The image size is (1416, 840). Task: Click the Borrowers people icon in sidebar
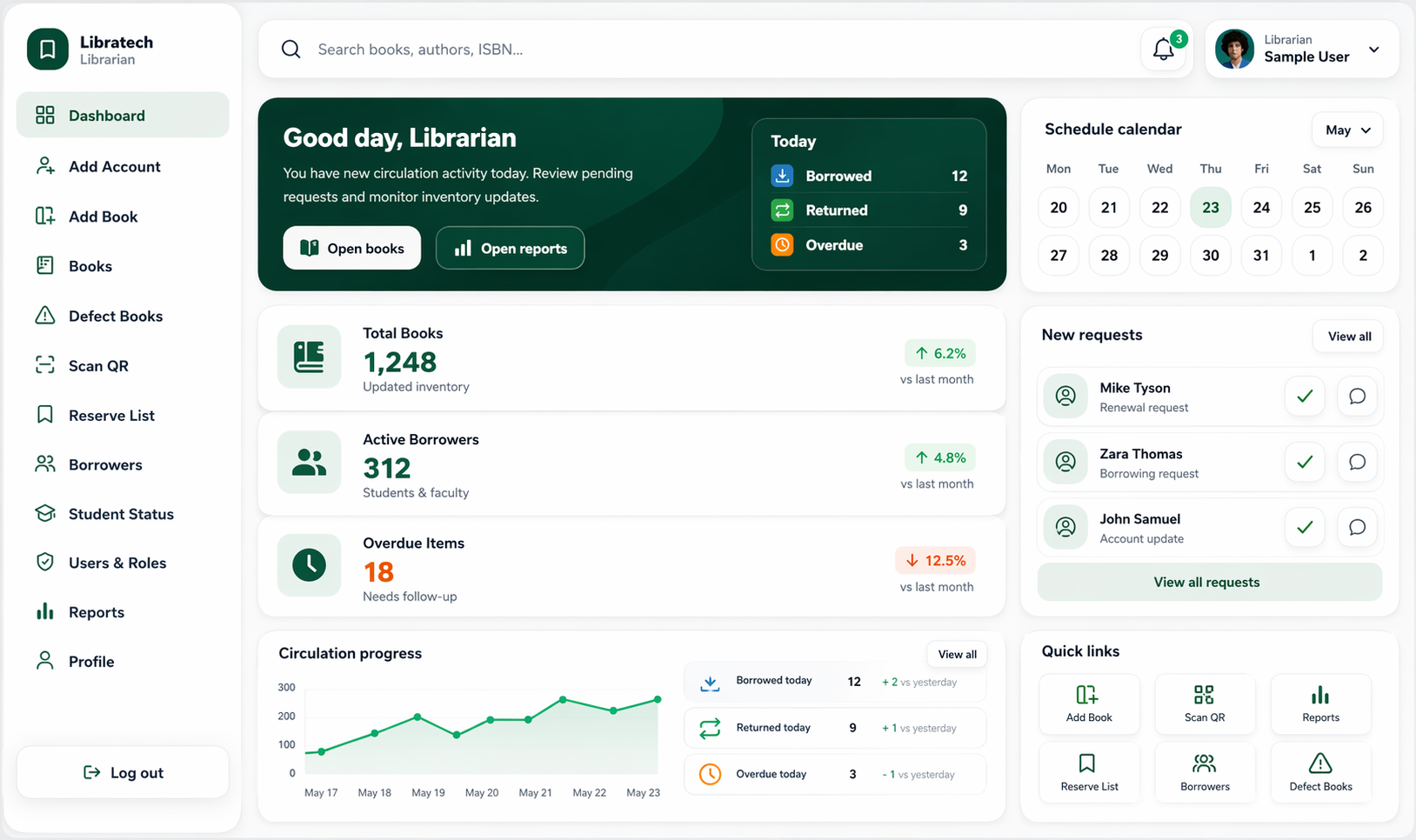[45, 464]
